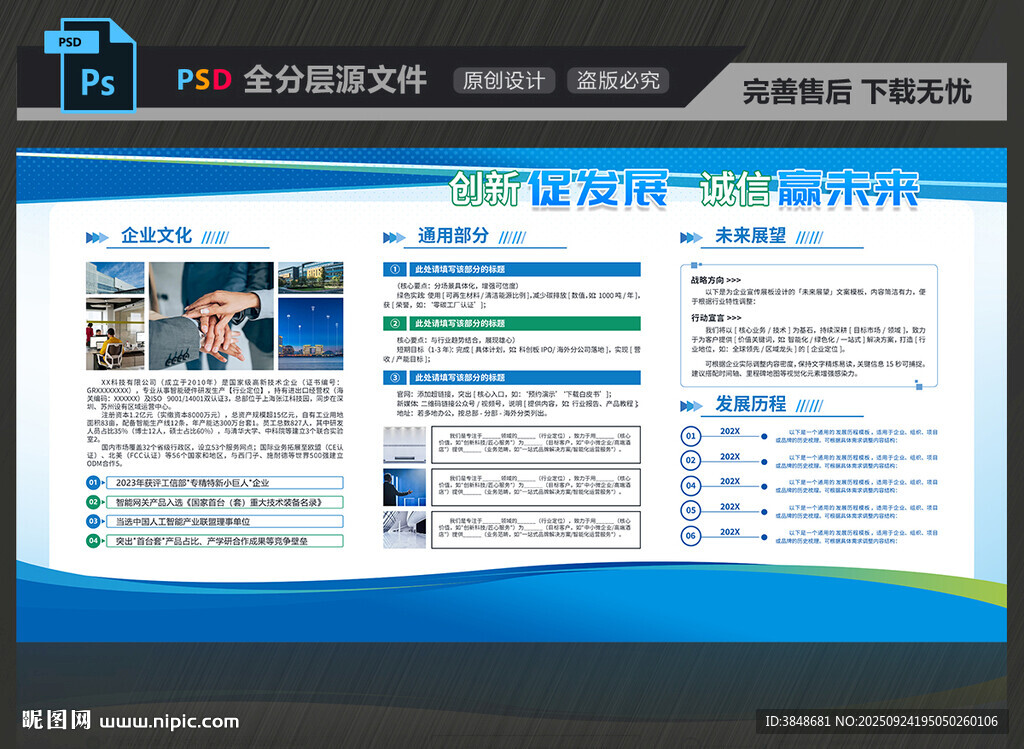Click the 01 bullet icon beside 专精特新小巨人
Viewport: 1024px width, 749px height.
(x=93, y=483)
